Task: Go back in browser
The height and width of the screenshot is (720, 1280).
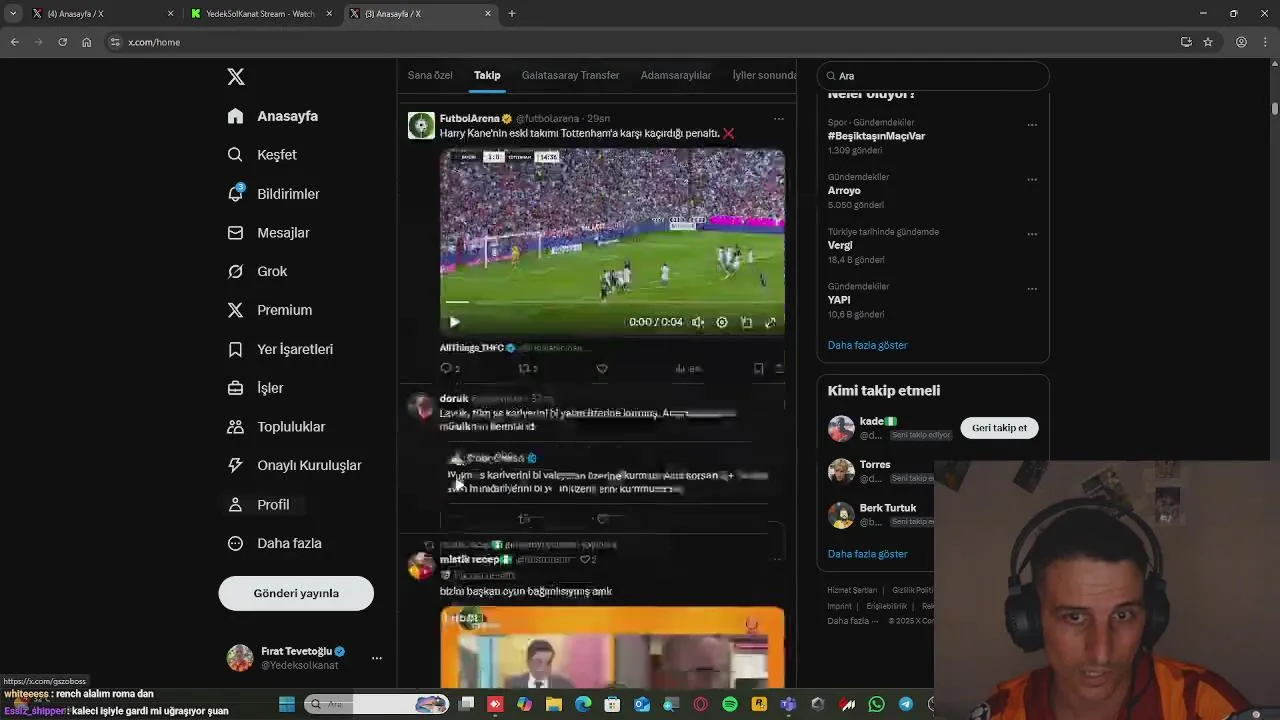Action: click(x=15, y=42)
